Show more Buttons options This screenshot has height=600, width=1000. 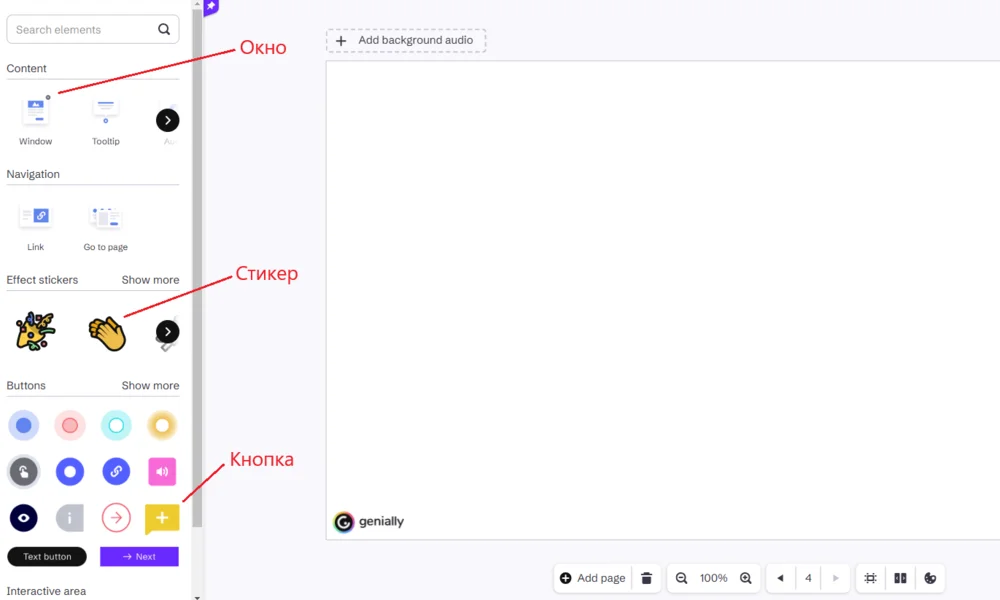click(x=151, y=386)
